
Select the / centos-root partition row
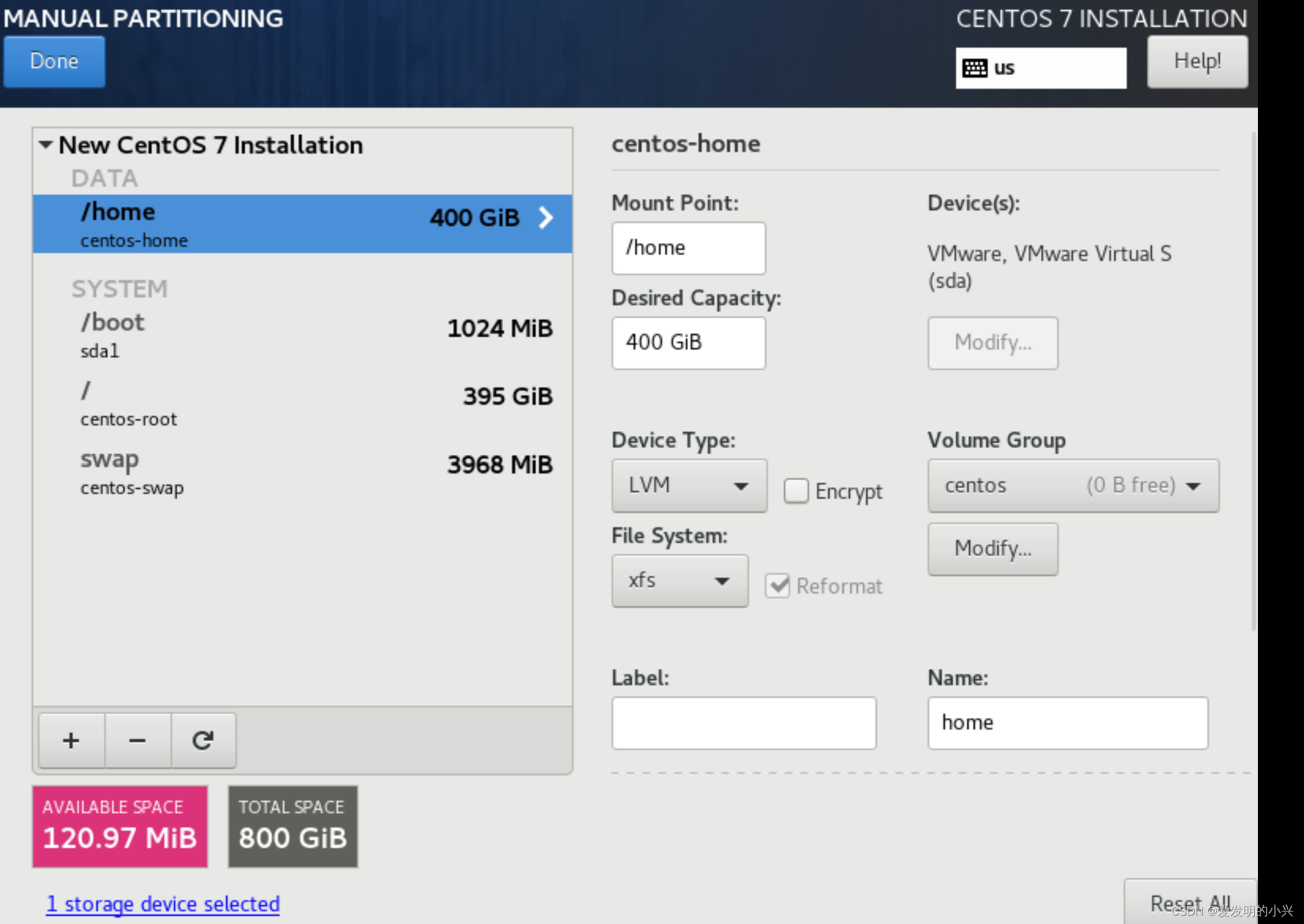[302, 403]
